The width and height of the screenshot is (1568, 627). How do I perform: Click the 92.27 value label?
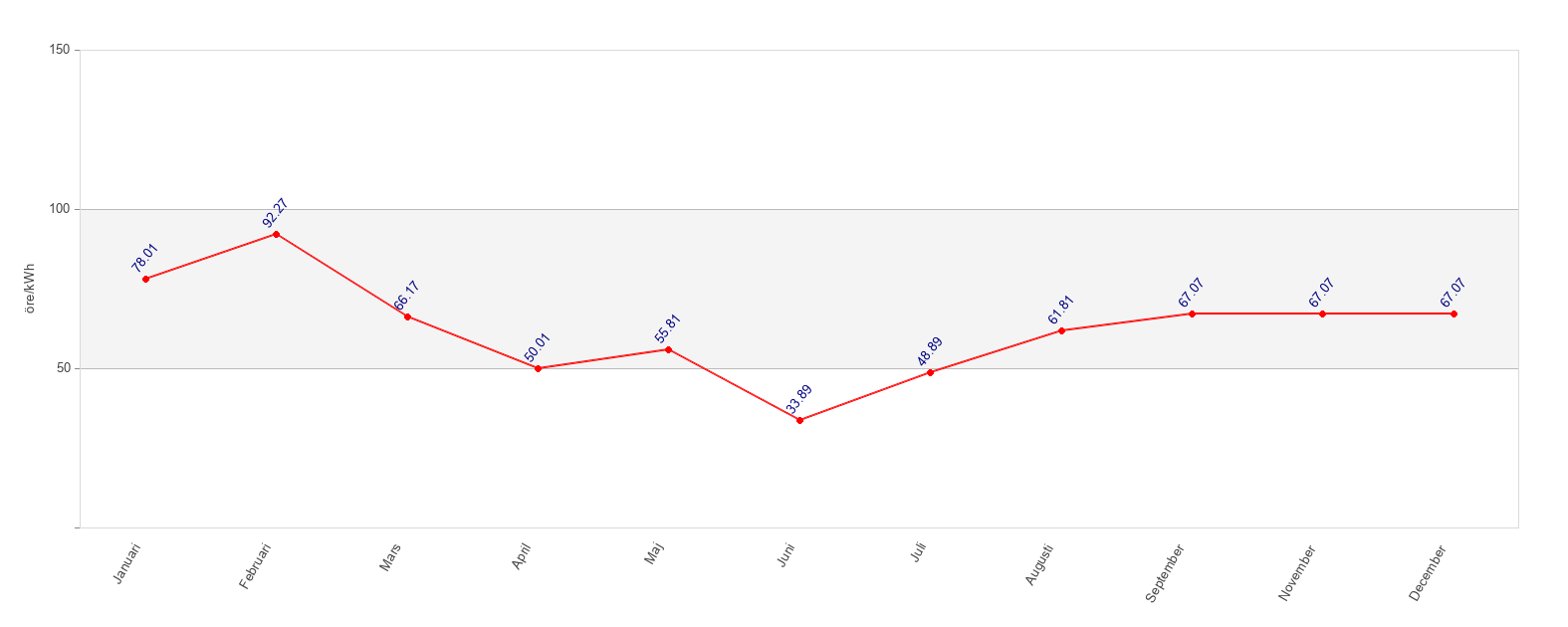tap(276, 213)
